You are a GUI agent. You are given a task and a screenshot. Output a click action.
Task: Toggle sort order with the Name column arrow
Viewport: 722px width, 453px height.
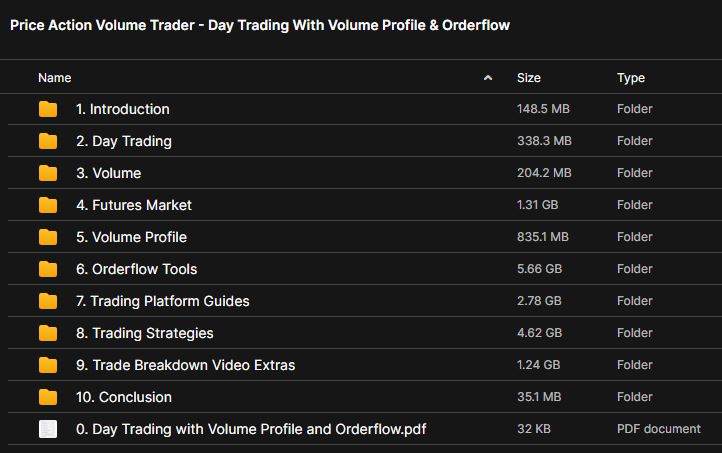click(488, 77)
